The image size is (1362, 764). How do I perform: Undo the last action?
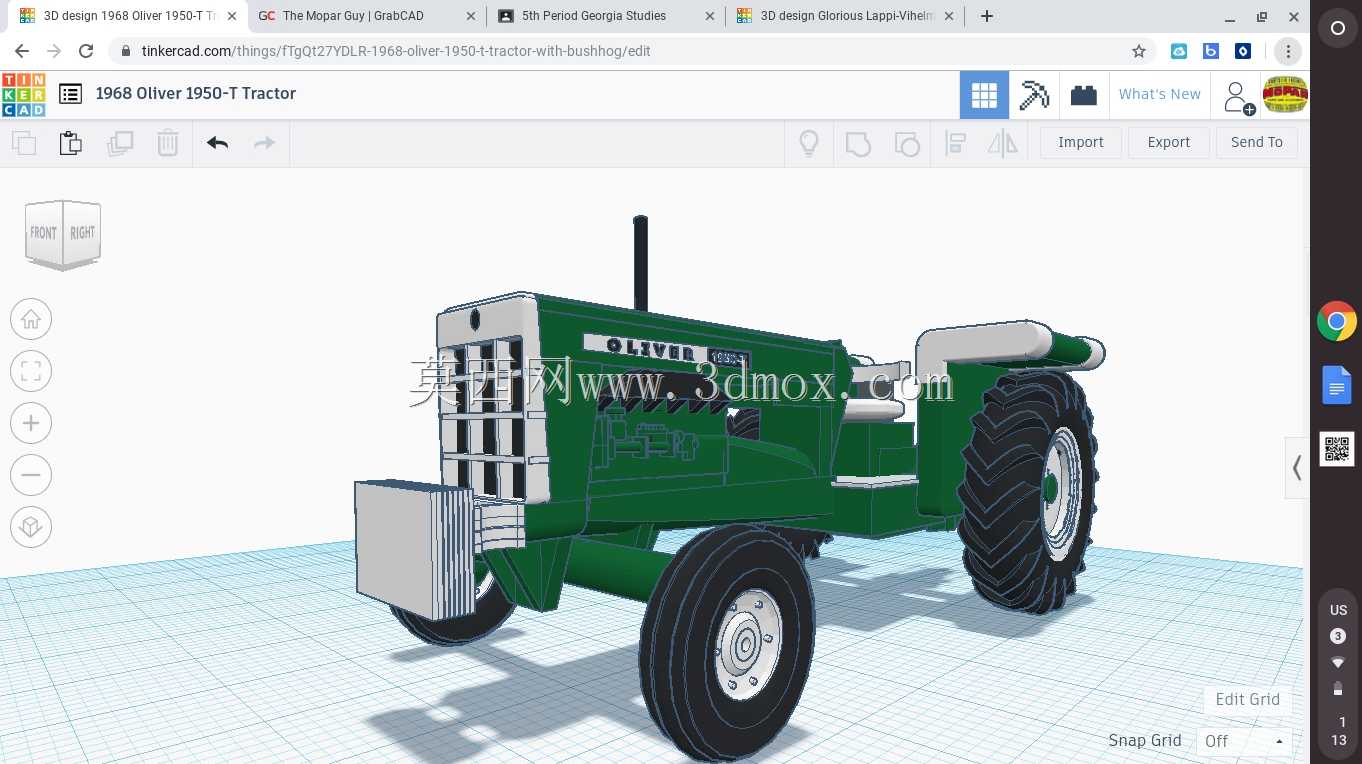217,143
